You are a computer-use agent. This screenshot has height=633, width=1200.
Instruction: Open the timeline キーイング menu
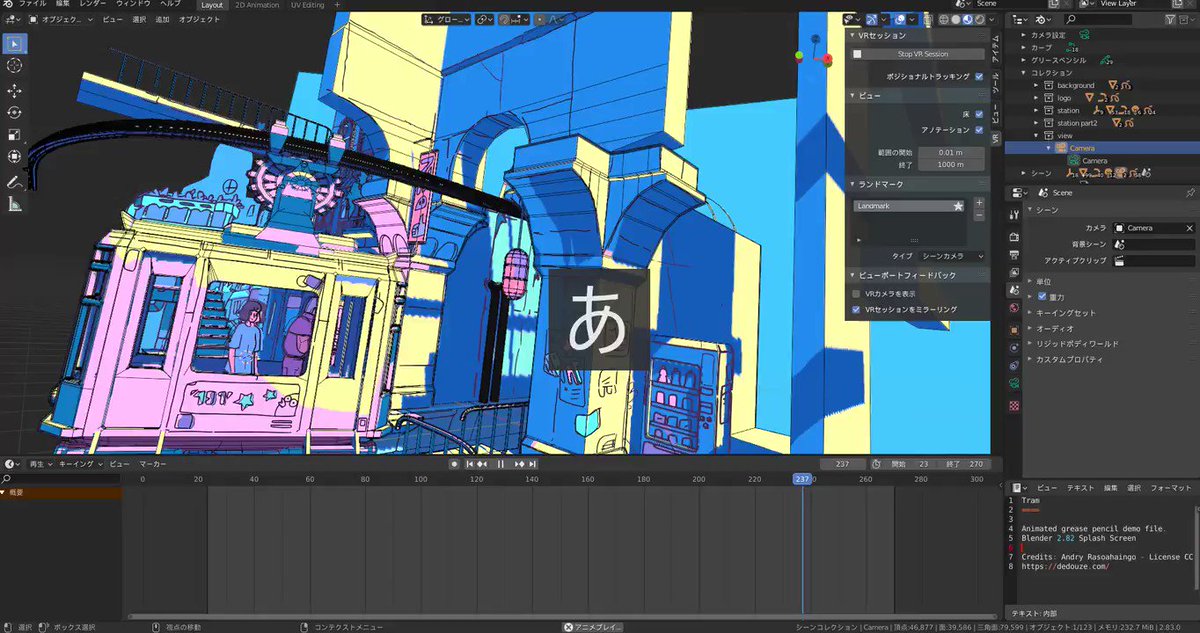[x=80, y=464]
